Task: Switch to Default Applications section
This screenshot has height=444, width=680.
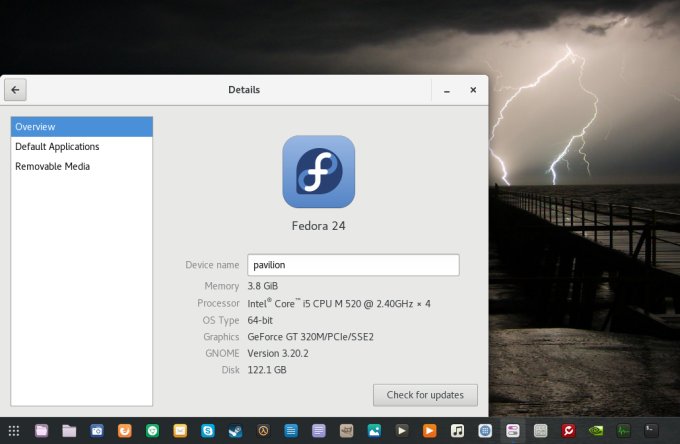Action: coord(82,147)
